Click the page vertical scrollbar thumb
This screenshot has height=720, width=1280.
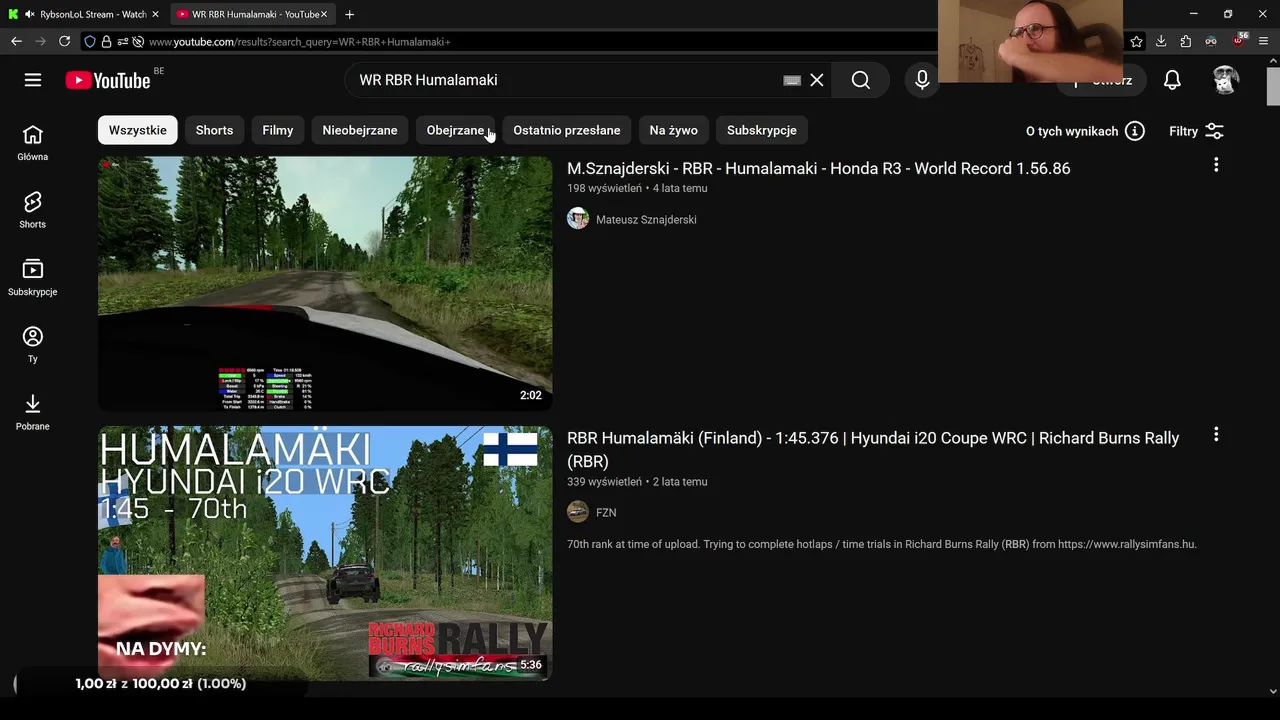point(1273,86)
